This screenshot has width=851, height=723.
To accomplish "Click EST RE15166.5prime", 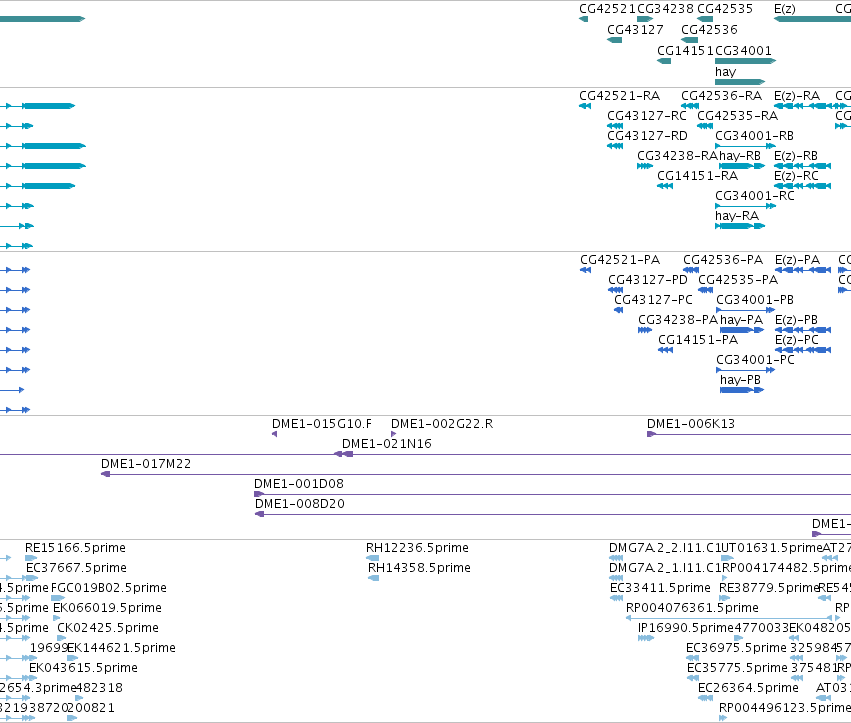I will coord(75,548).
